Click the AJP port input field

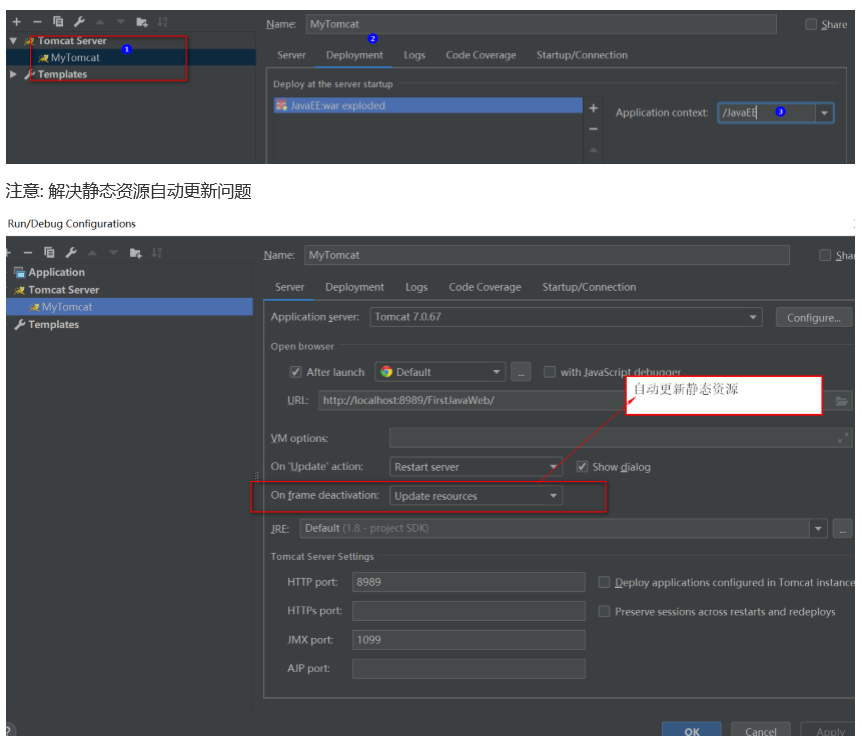click(468, 669)
